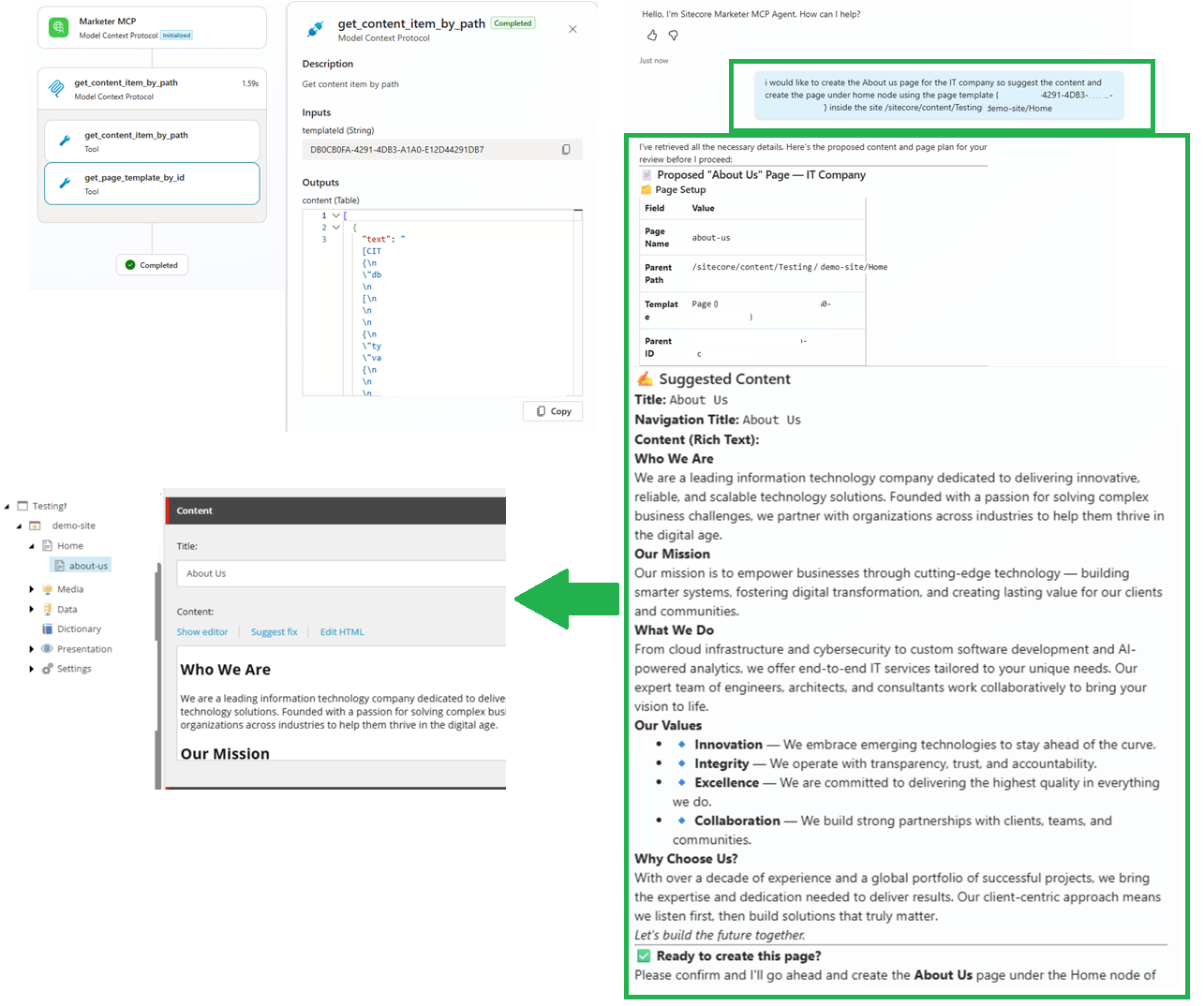Expand the Media tree node
This screenshot has height=1006, width=1204.
pyautogui.click(x=31, y=589)
